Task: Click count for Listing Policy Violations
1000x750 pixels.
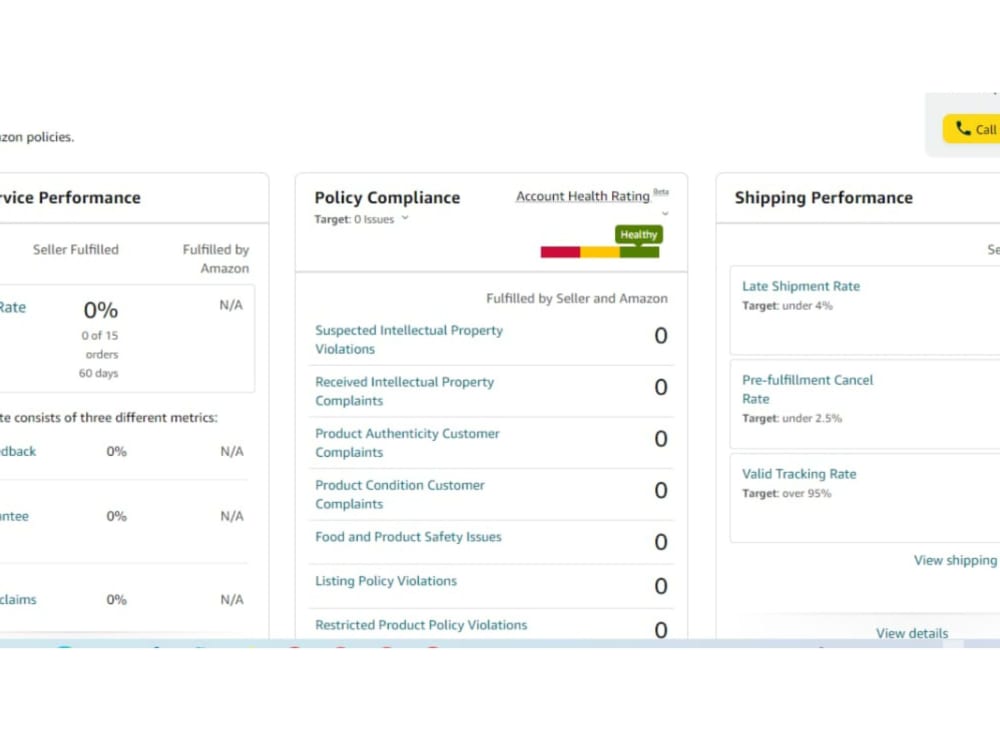Action: click(661, 586)
